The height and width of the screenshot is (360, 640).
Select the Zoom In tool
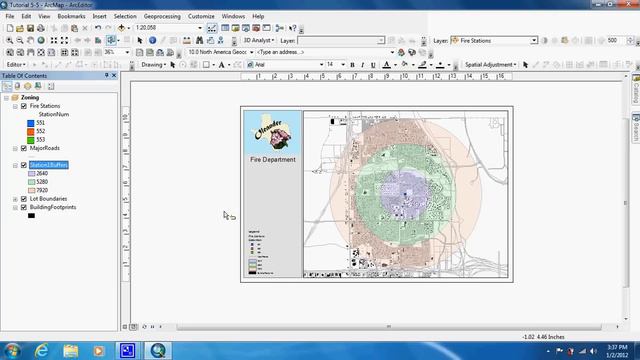(9, 40)
